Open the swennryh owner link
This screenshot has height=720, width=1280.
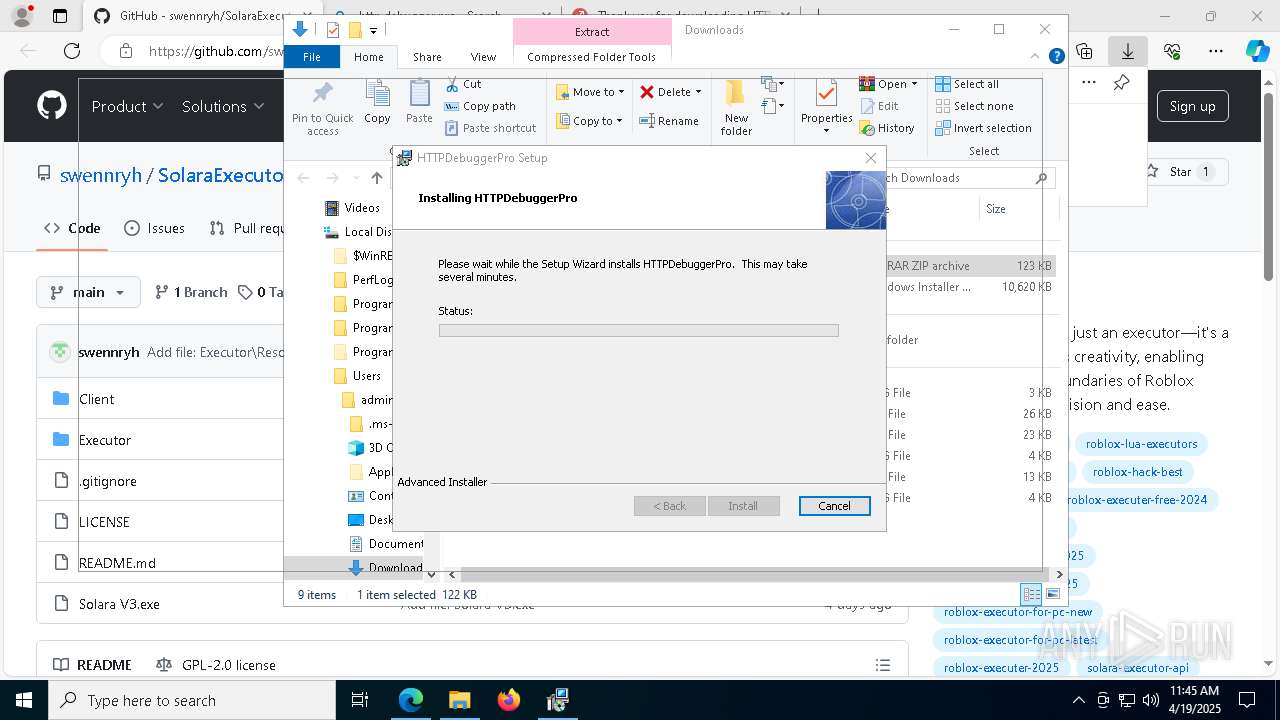(x=100, y=175)
